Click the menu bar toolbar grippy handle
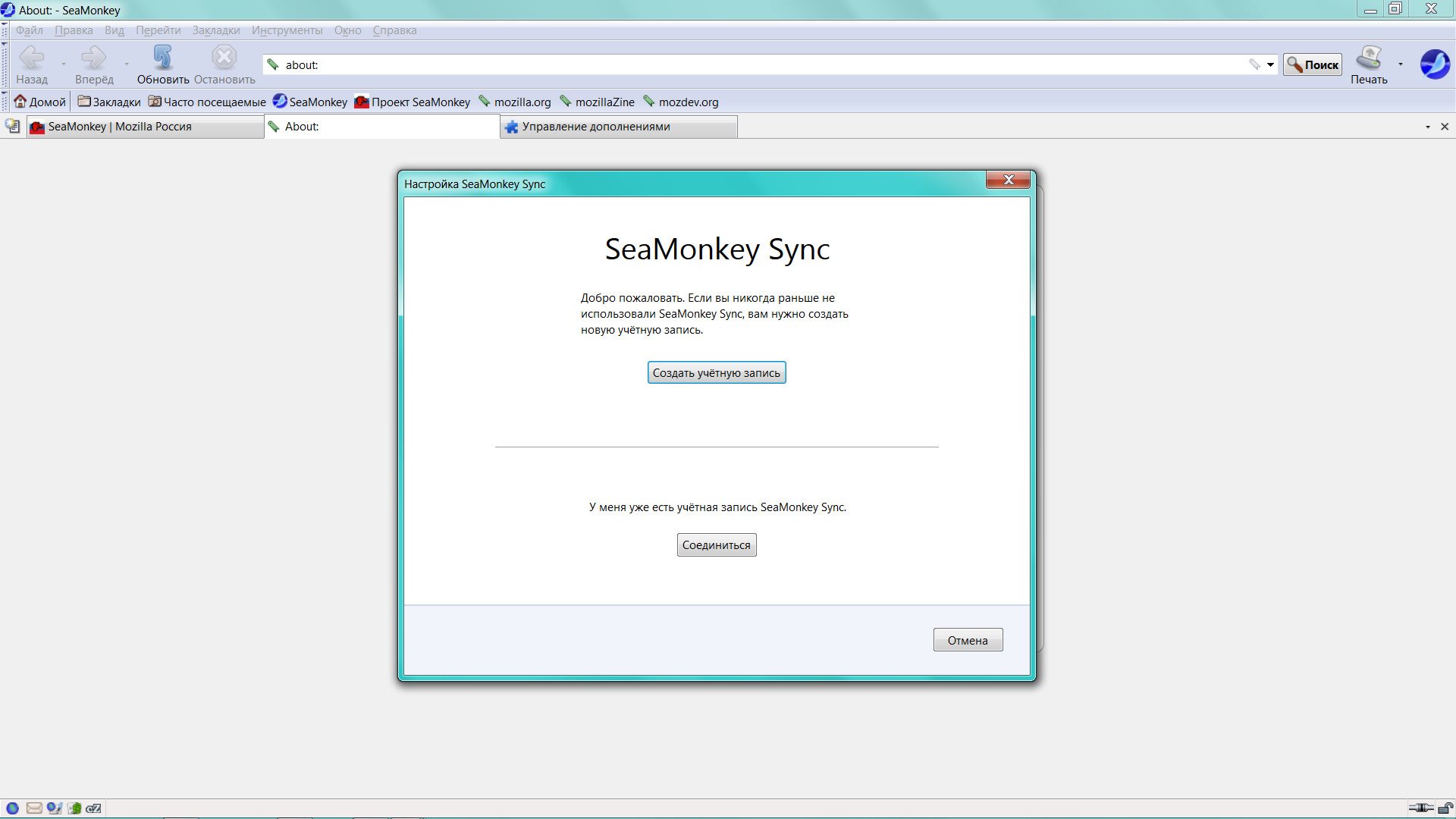Viewport: 1456px width, 819px height. coord(5,30)
